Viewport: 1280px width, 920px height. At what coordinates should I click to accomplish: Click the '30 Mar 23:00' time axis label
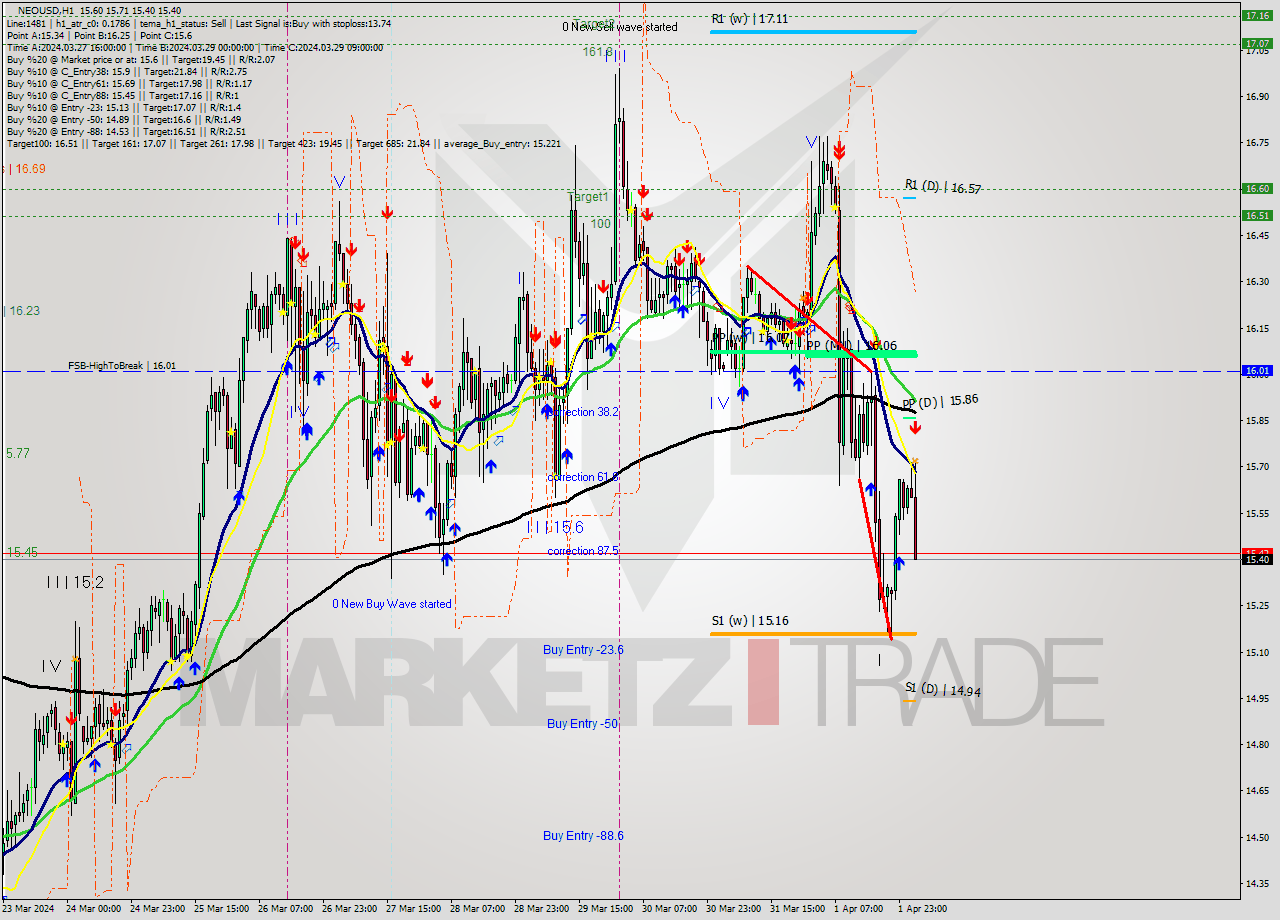coord(734,909)
